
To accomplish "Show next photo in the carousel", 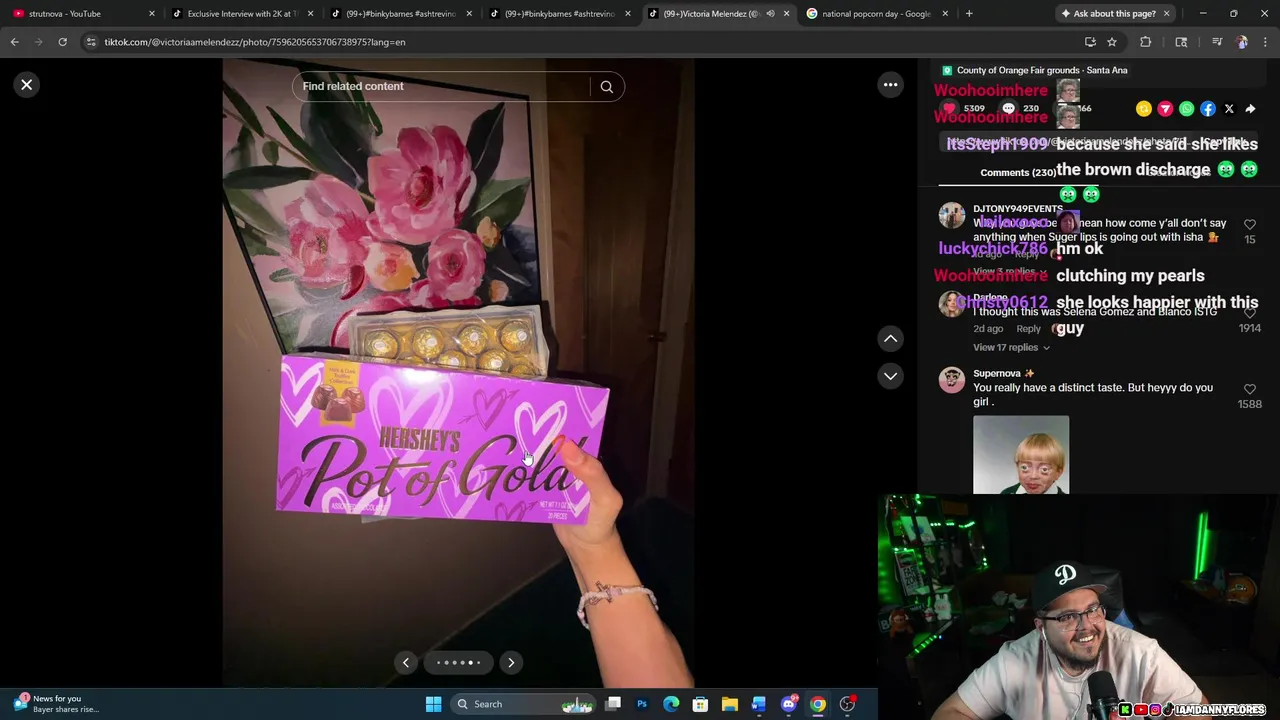I will pos(511,662).
